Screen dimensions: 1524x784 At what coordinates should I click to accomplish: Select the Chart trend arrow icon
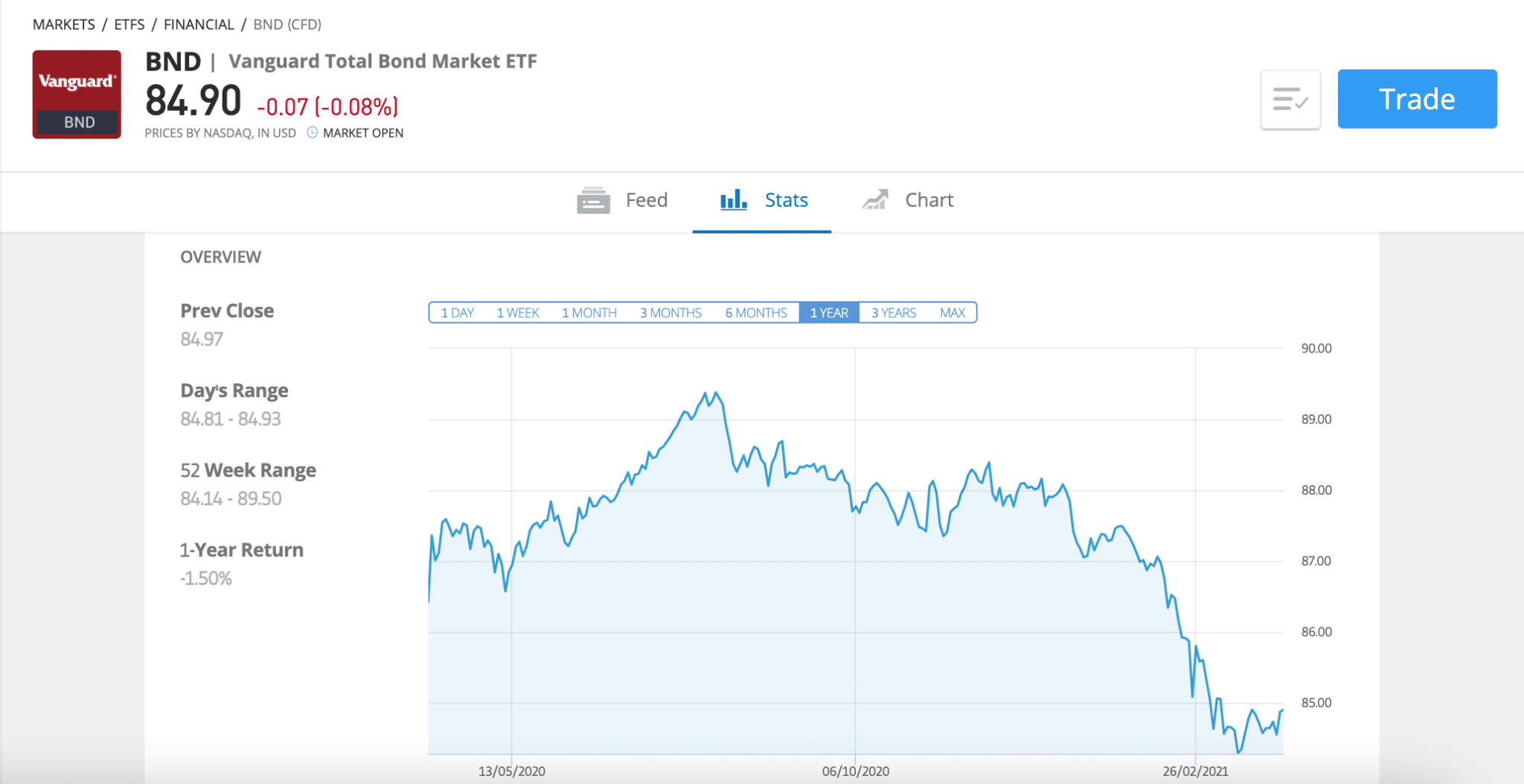875,199
